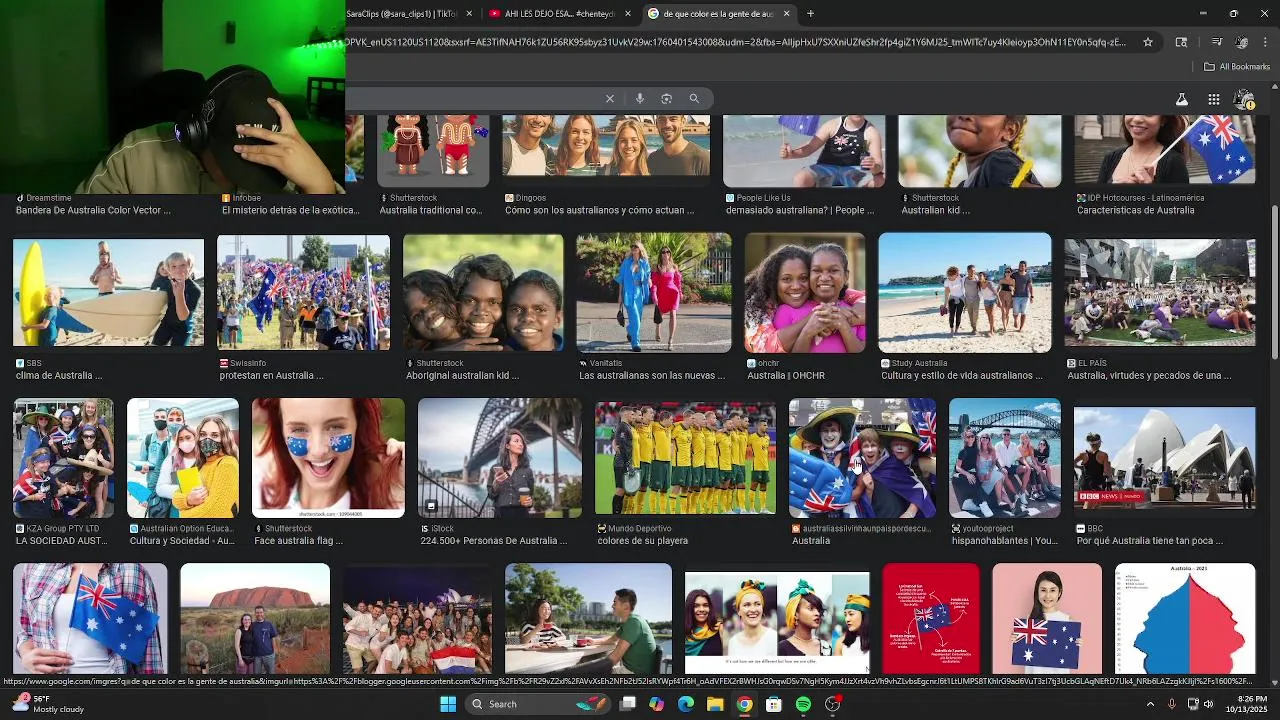Open the weather widget 56°F Mostly cloudy
1280x720 pixels.
click(48, 704)
